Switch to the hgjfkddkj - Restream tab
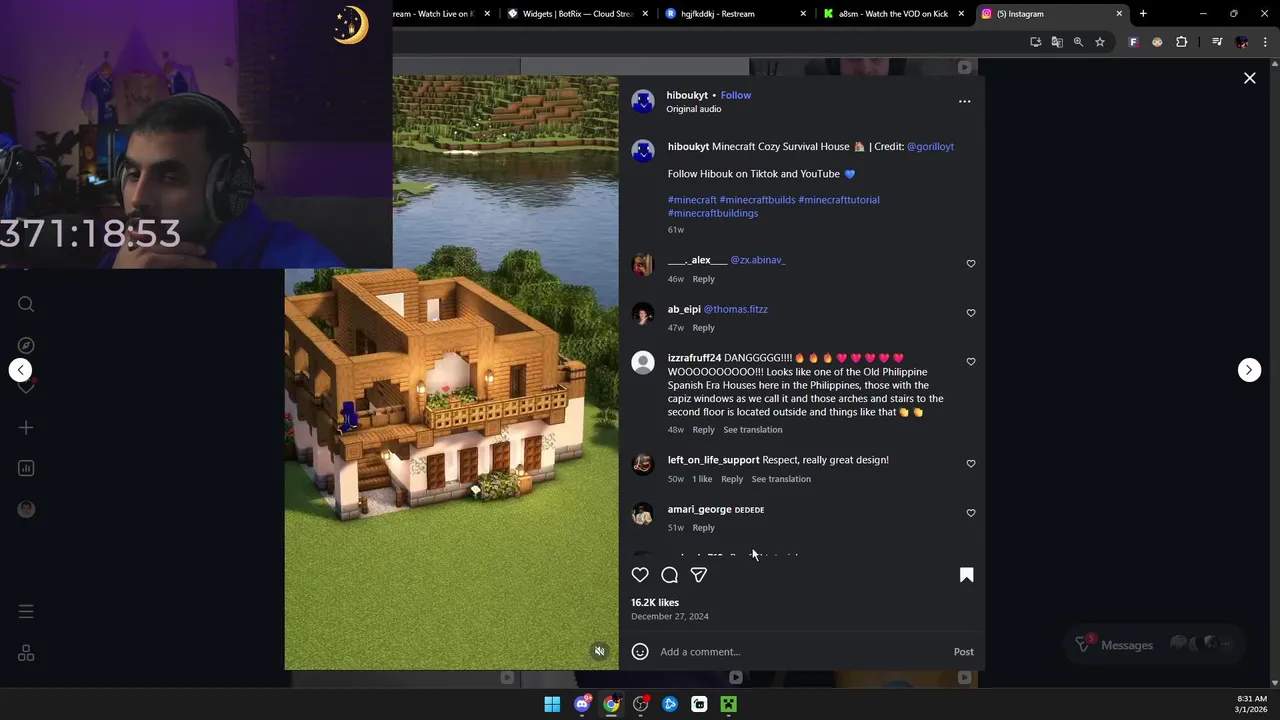This screenshot has width=1280, height=720. [733, 14]
